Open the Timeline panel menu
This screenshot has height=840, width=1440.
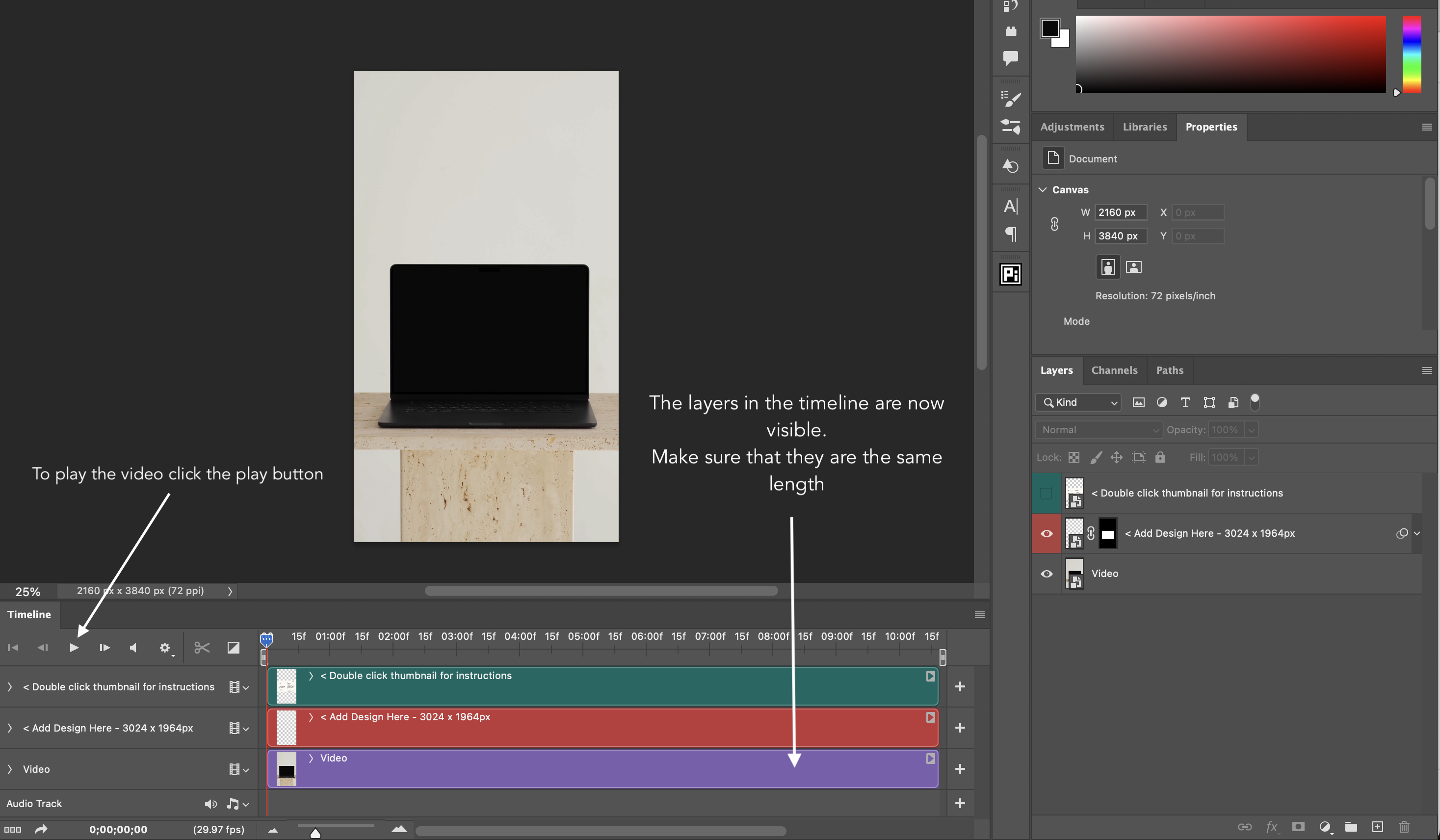pos(979,614)
